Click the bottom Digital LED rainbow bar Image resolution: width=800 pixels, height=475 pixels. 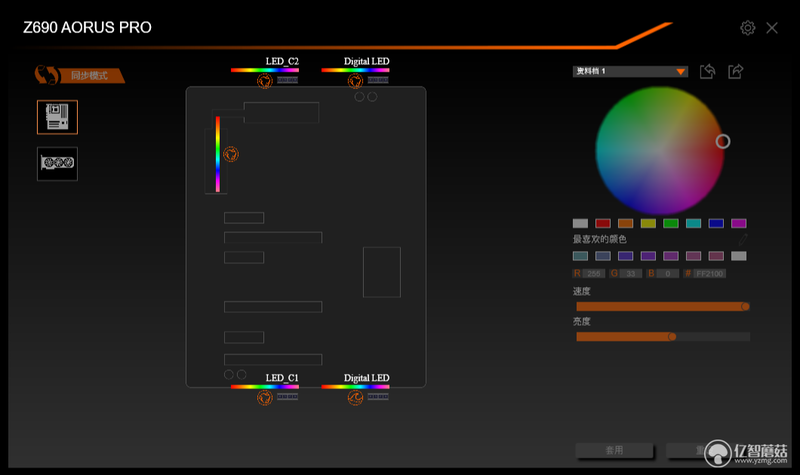coord(355,387)
